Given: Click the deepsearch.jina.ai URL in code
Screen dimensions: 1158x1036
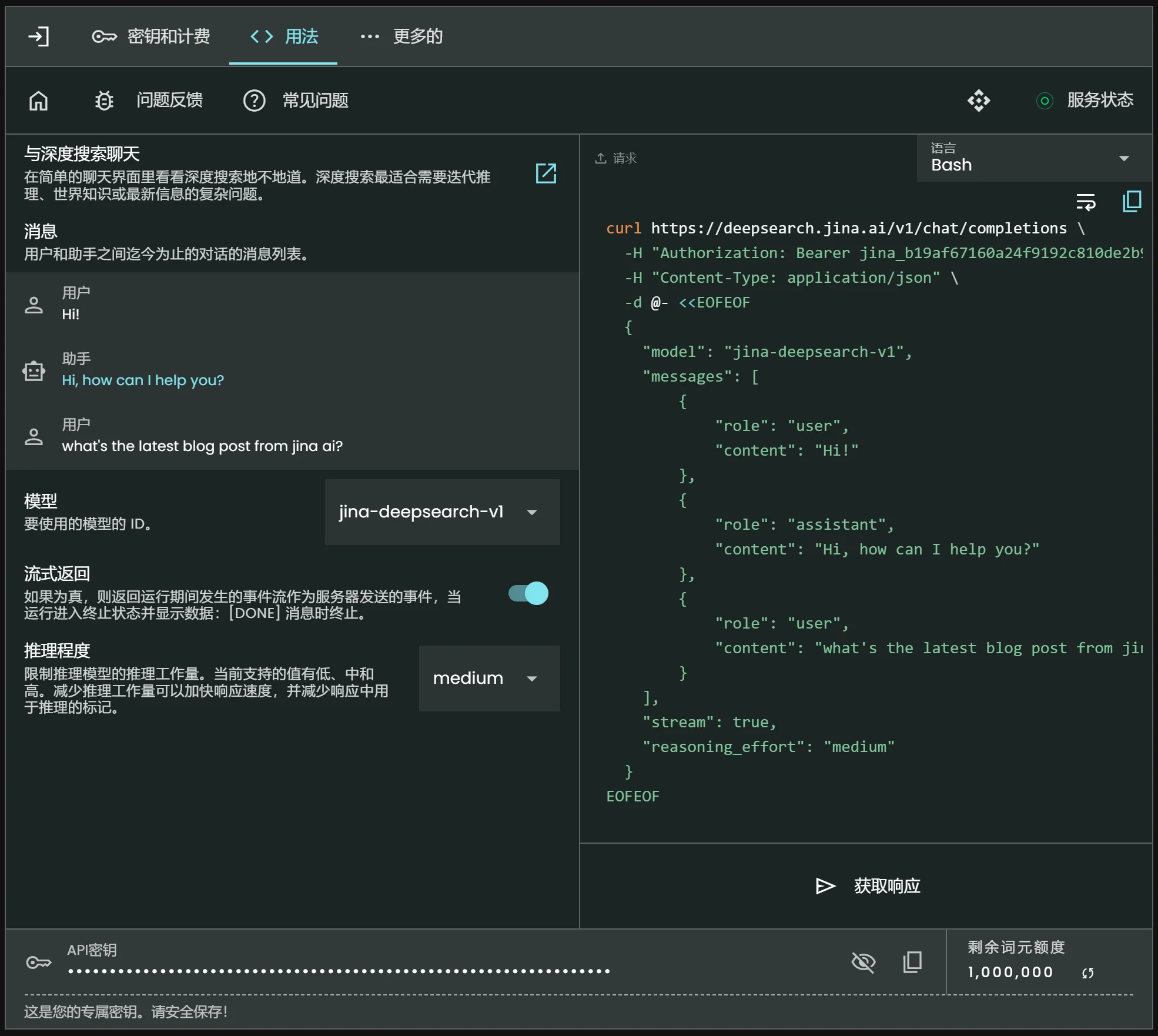Looking at the screenshot, I should [x=858, y=228].
